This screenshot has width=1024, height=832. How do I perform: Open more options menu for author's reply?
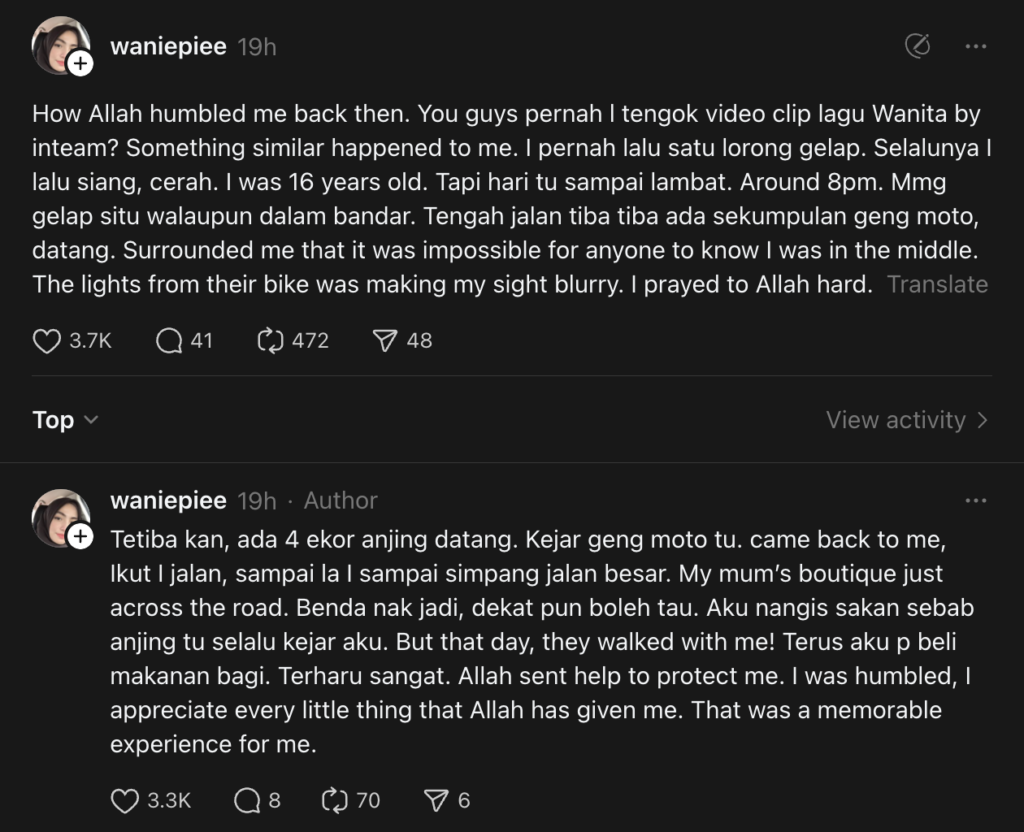point(976,500)
